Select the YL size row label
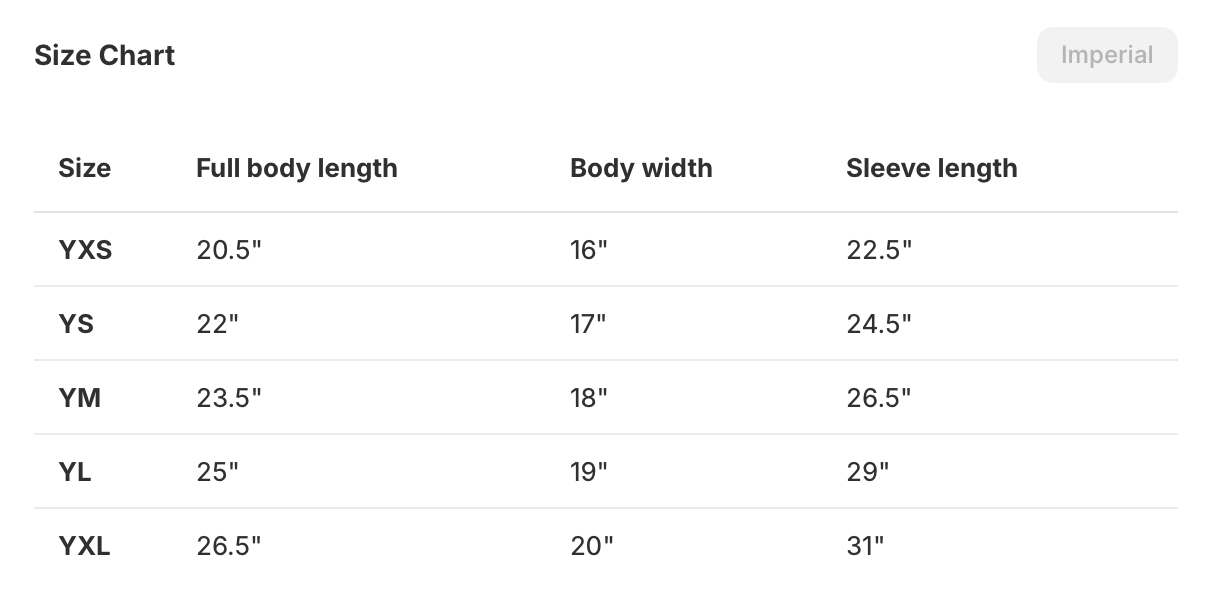 tap(75, 472)
